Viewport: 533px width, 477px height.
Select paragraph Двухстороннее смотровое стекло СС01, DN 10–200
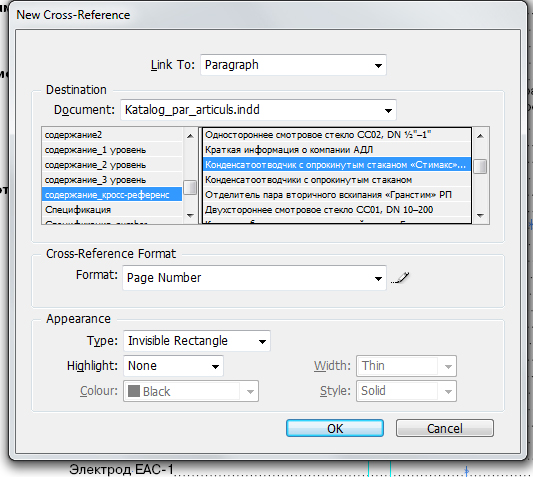(337, 210)
